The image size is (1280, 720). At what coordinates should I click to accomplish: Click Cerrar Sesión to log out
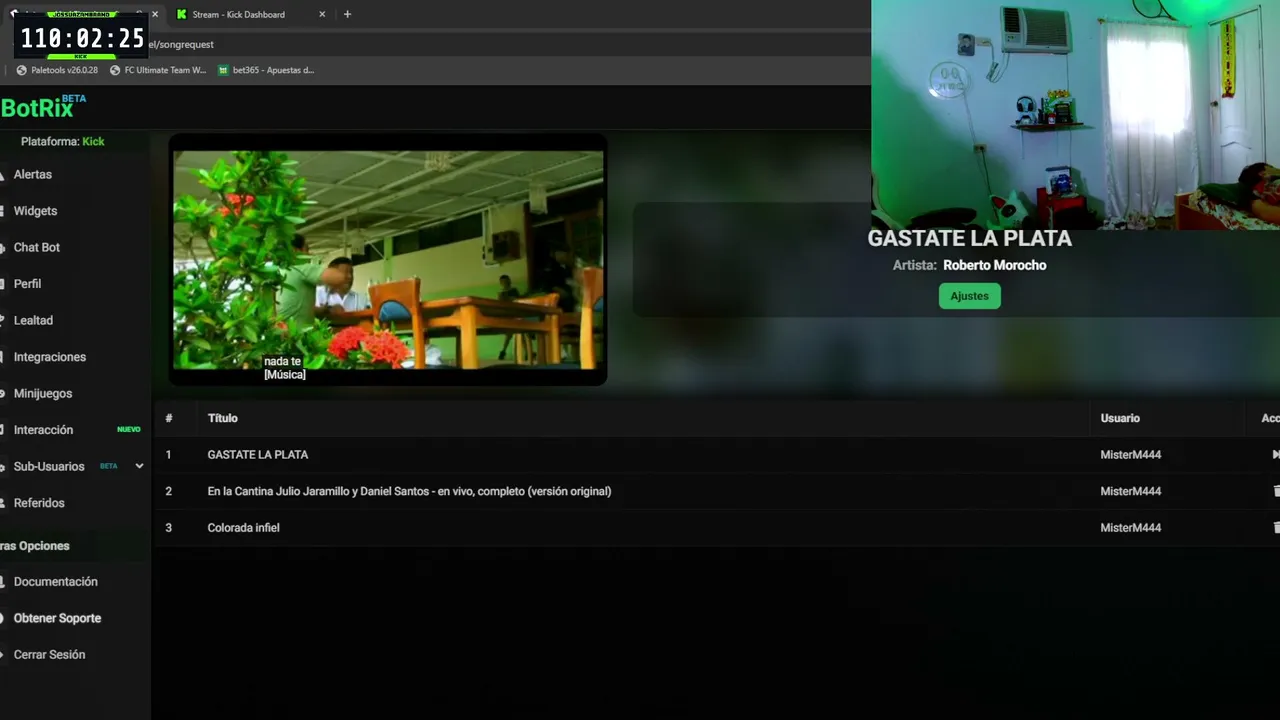49,655
